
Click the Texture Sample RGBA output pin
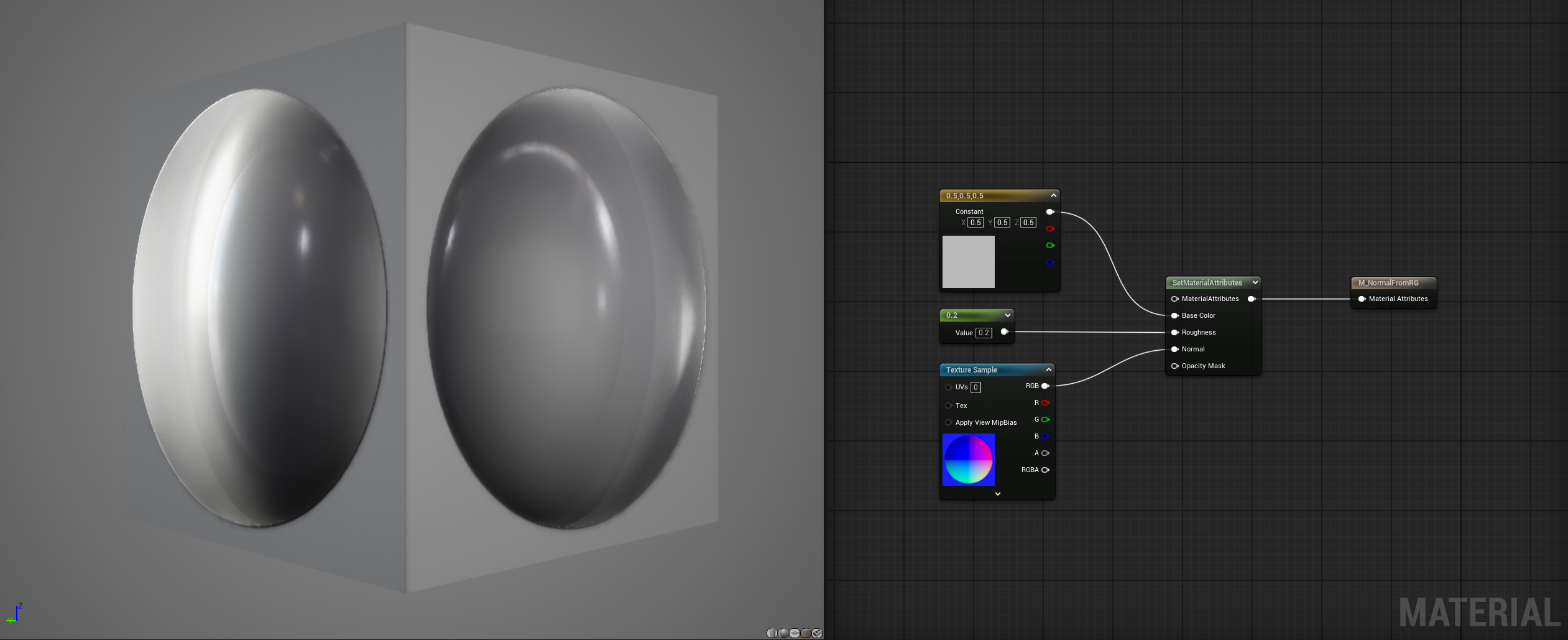pos(1045,470)
